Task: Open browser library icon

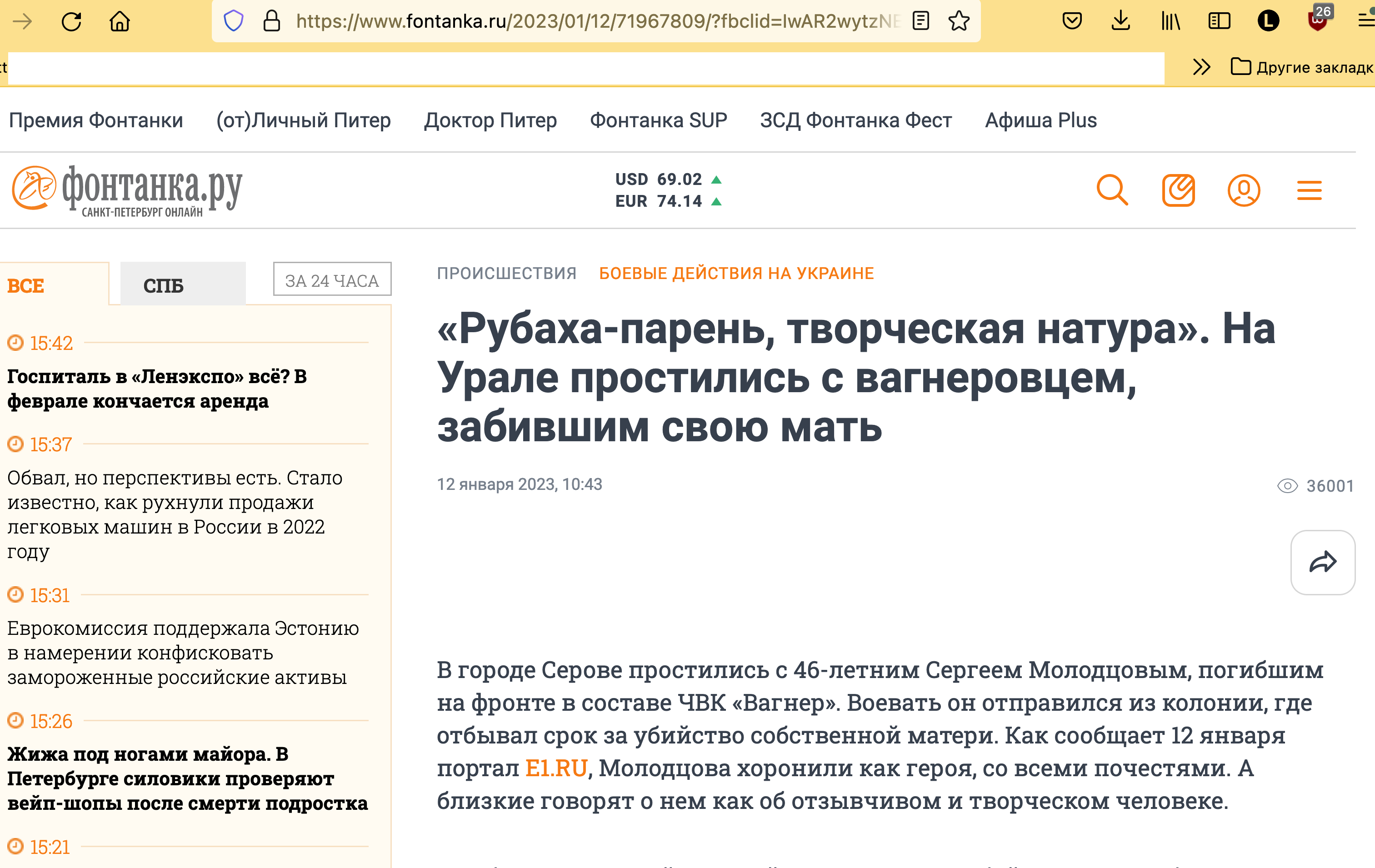Action: coord(1170,21)
